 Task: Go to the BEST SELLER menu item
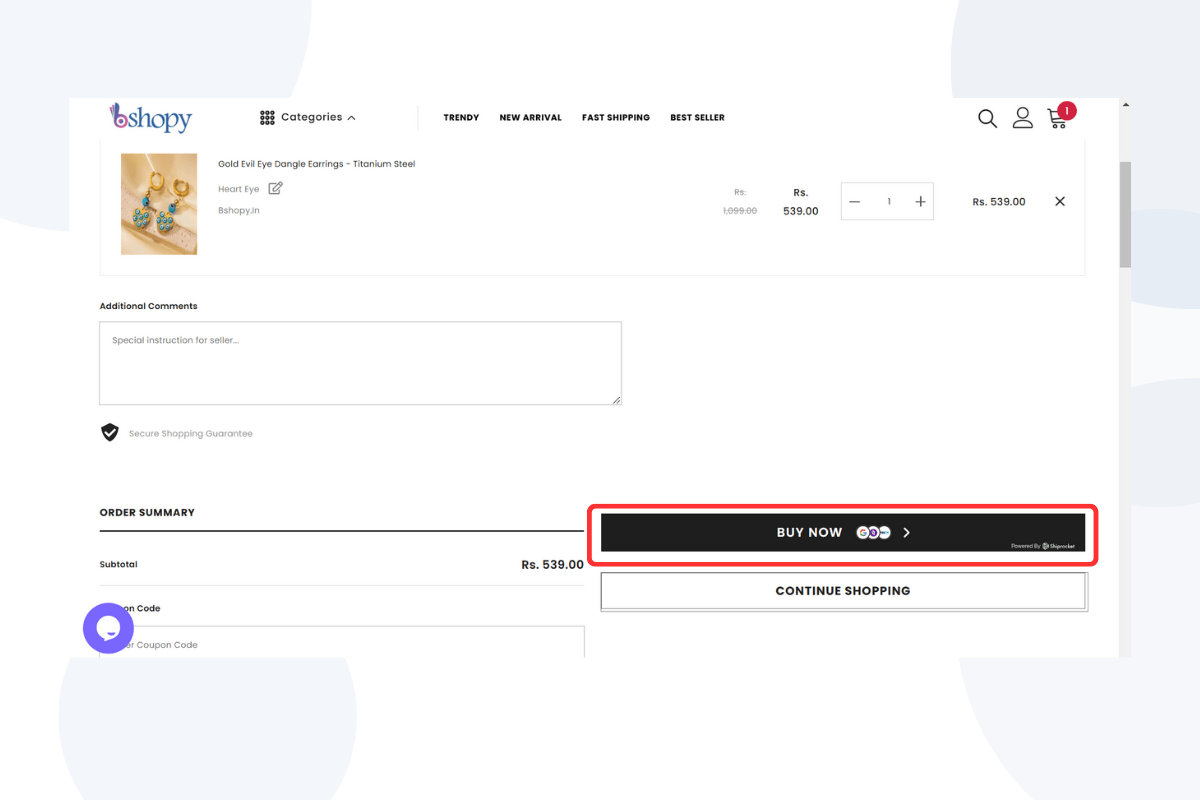697,118
